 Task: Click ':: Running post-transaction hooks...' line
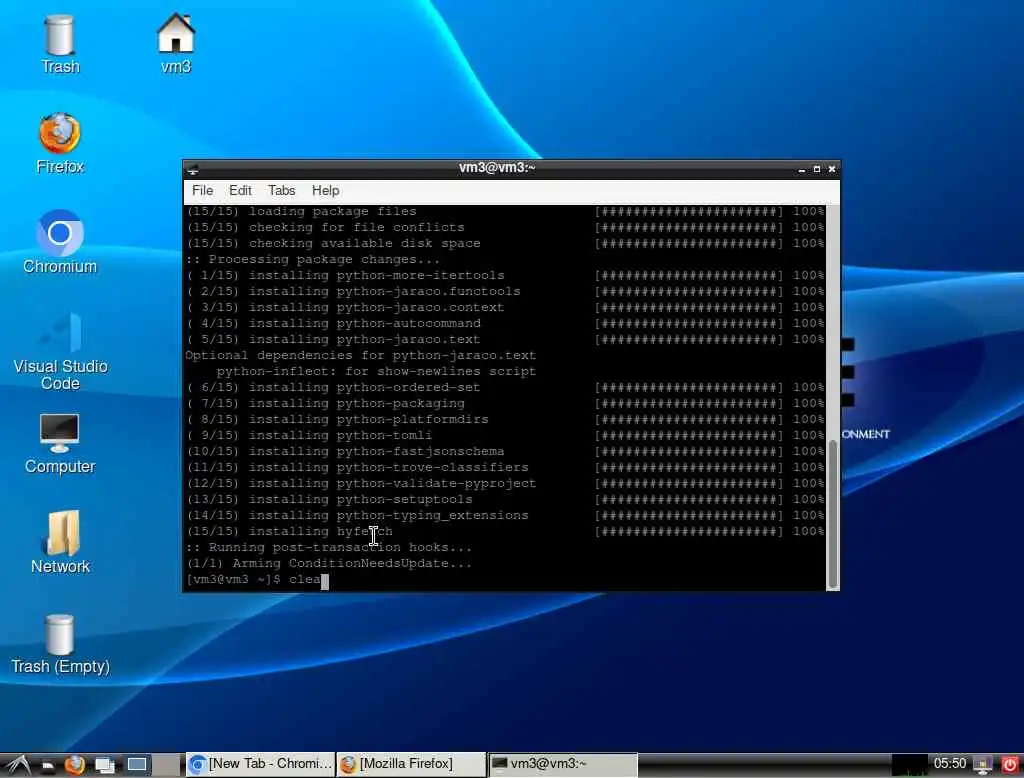328,547
